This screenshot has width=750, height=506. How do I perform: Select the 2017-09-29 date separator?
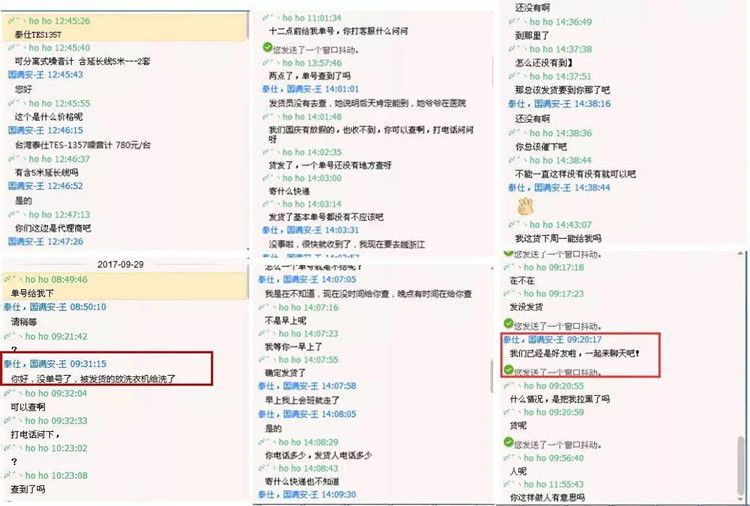point(120,264)
